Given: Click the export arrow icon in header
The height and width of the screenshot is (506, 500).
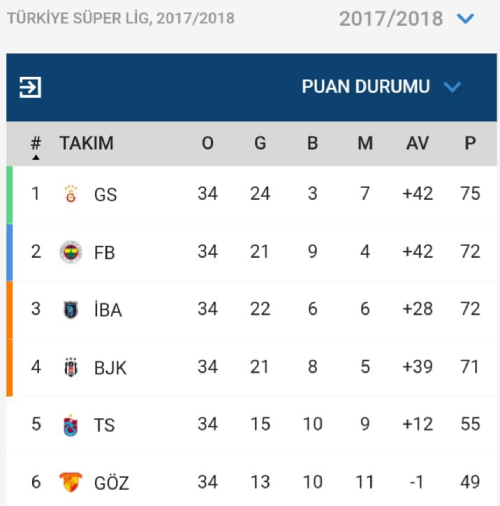Looking at the screenshot, I should (x=30, y=87).
